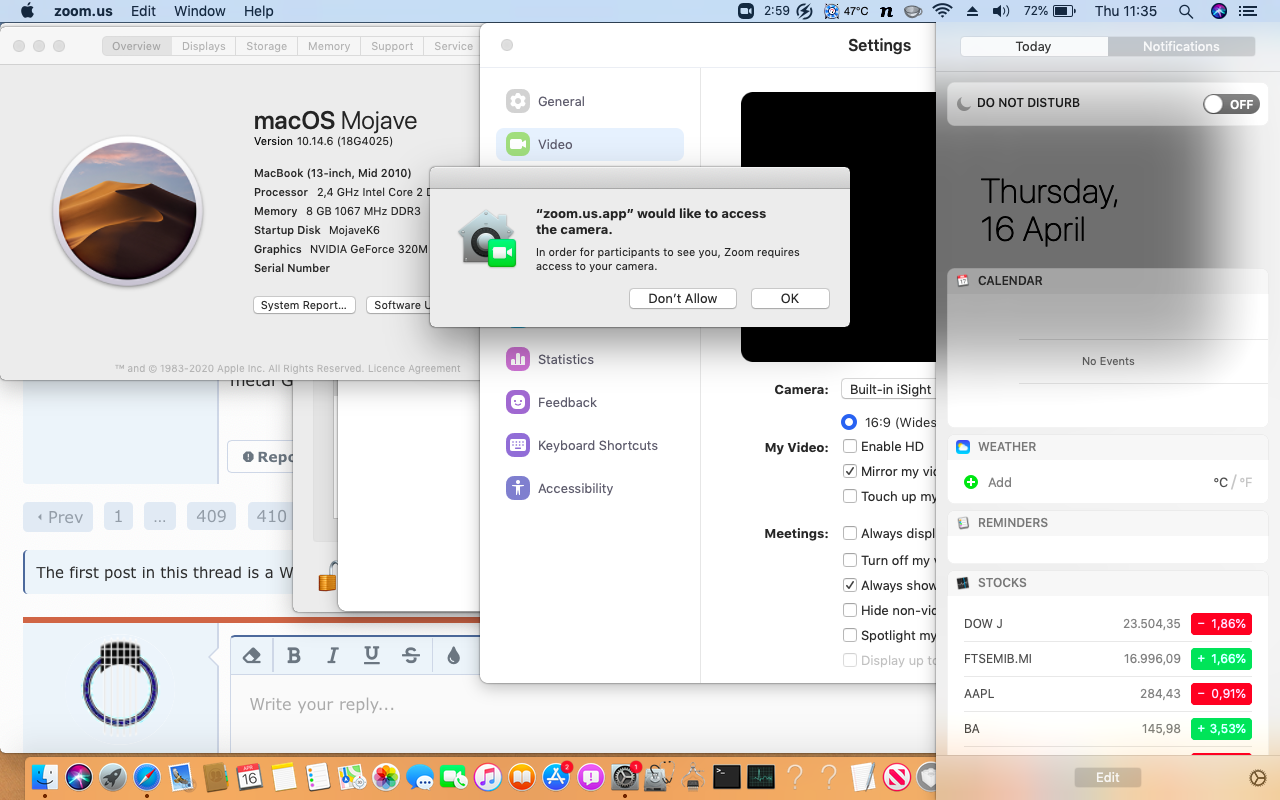Check the Turn off my video checkbox

click(x=850, y=560)
